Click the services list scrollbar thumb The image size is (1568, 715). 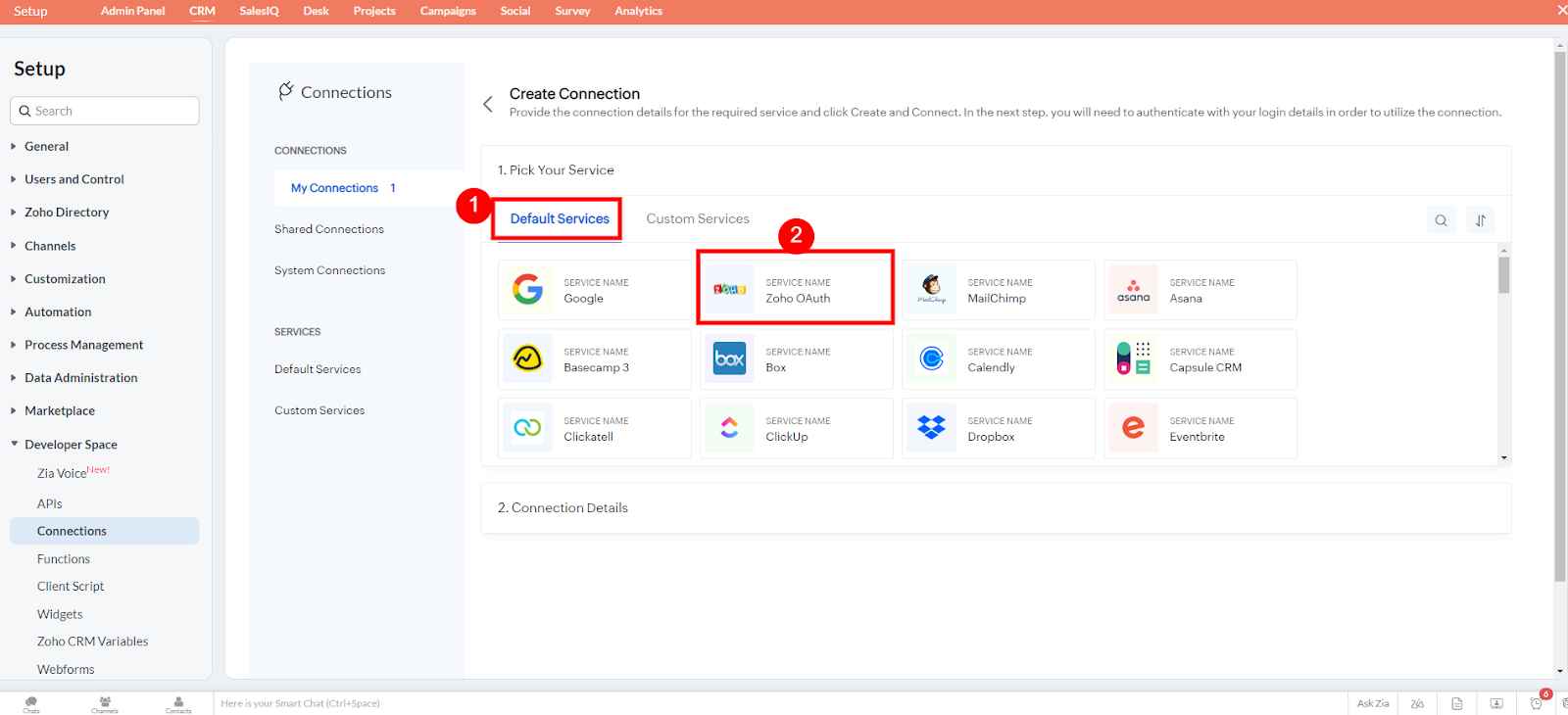click(x=1504, y=274)
